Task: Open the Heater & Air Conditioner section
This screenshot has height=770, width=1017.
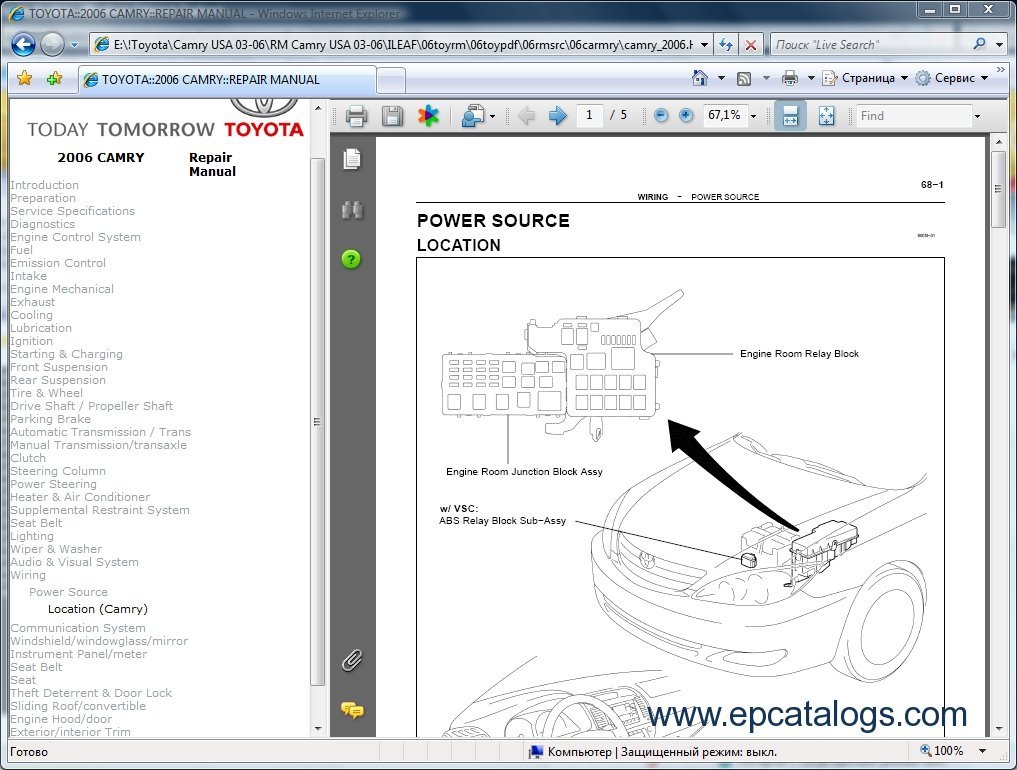Action: click(x=80, y=497)
